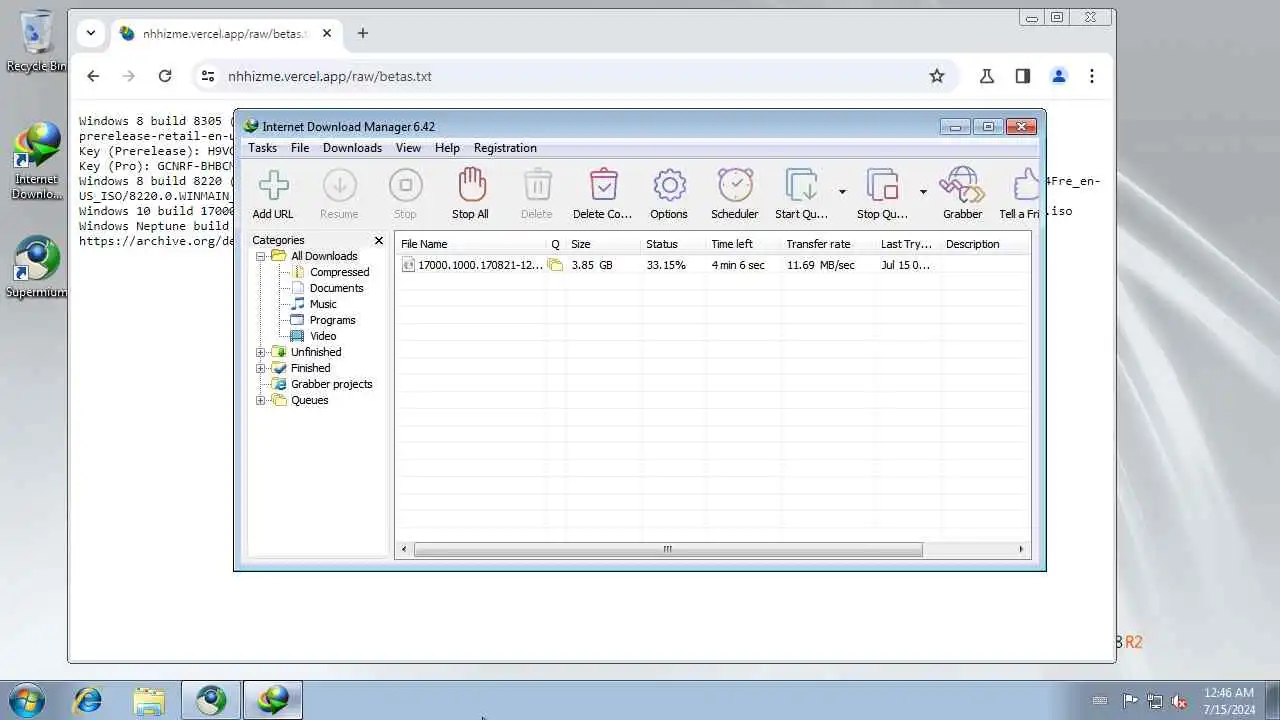1280x720 pixels.
Task: Click the Start Queue toolbar icon
Action: 801,186
